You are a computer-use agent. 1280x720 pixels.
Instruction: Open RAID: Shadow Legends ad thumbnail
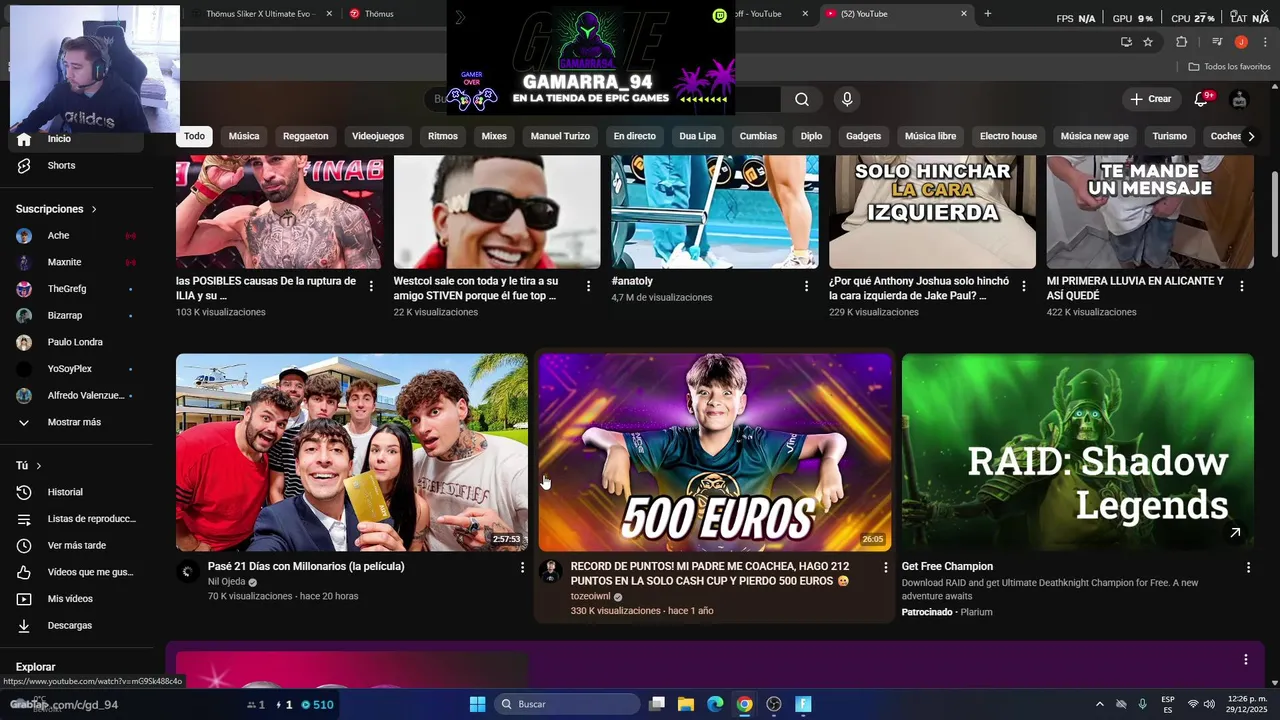(x=1078, y=452)
